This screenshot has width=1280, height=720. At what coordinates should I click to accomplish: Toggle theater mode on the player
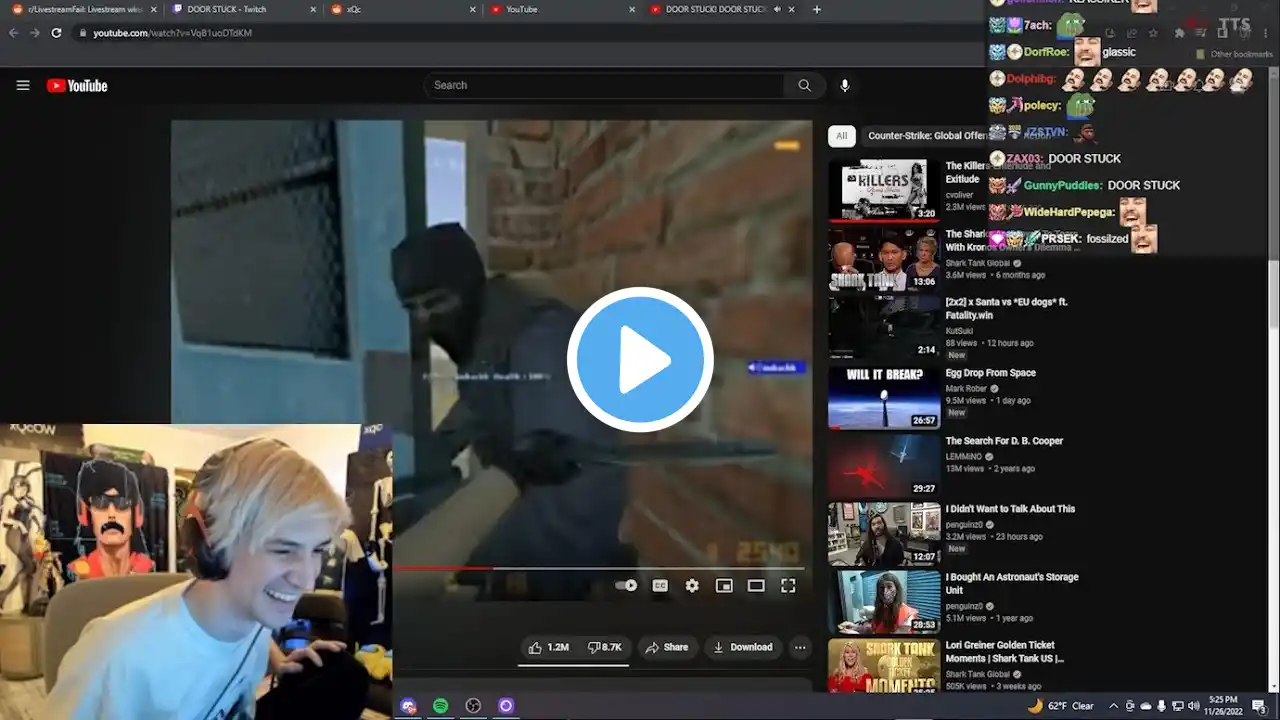point(756,586)
